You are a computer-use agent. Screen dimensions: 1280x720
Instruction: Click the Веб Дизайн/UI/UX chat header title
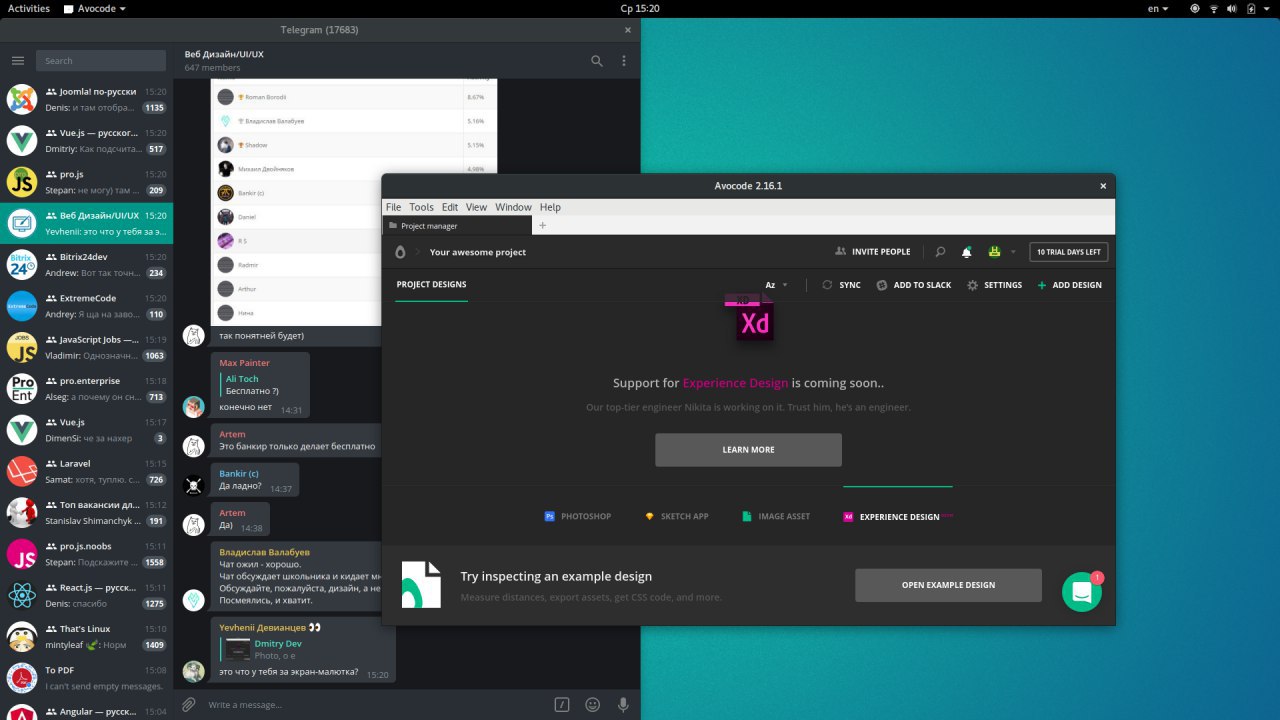click(x=224, y=54)
